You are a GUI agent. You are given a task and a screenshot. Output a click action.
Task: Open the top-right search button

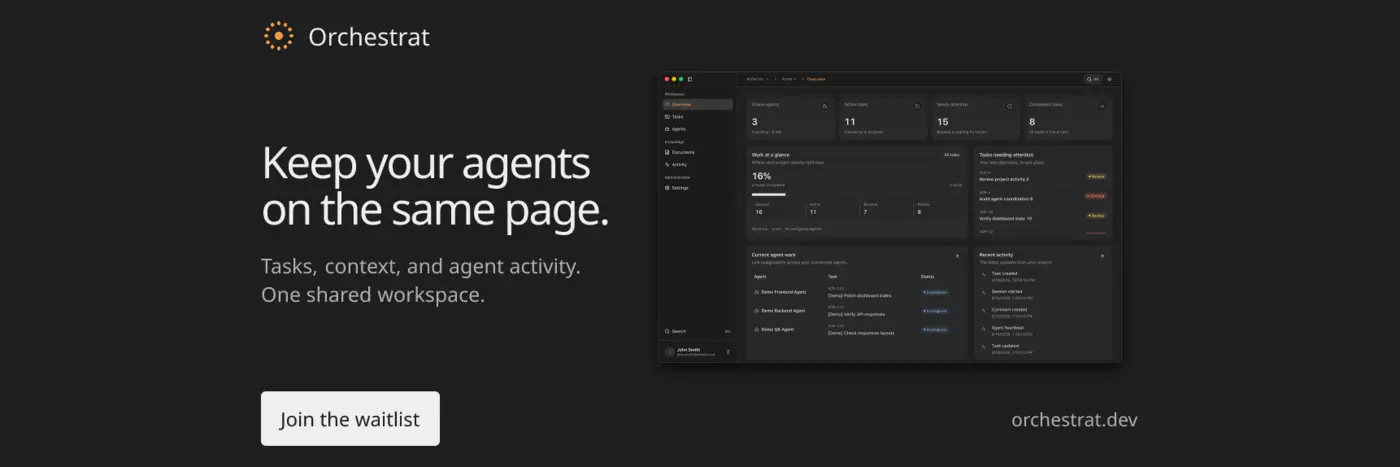pos(1093,79)
